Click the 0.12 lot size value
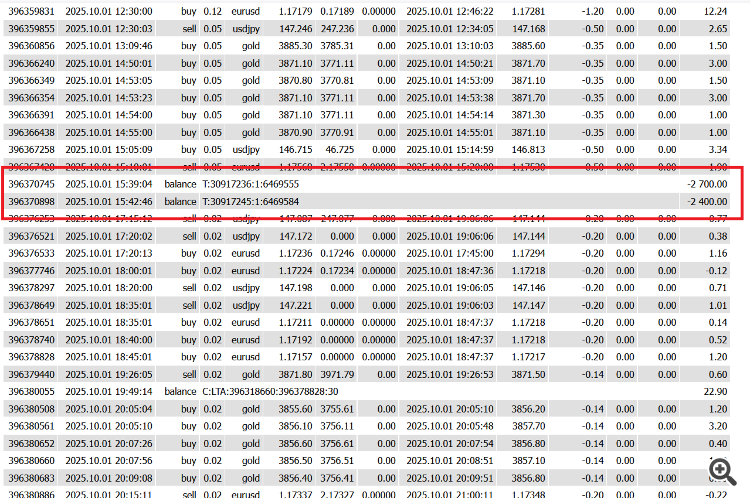750x498 pixels. click(212, 11)
